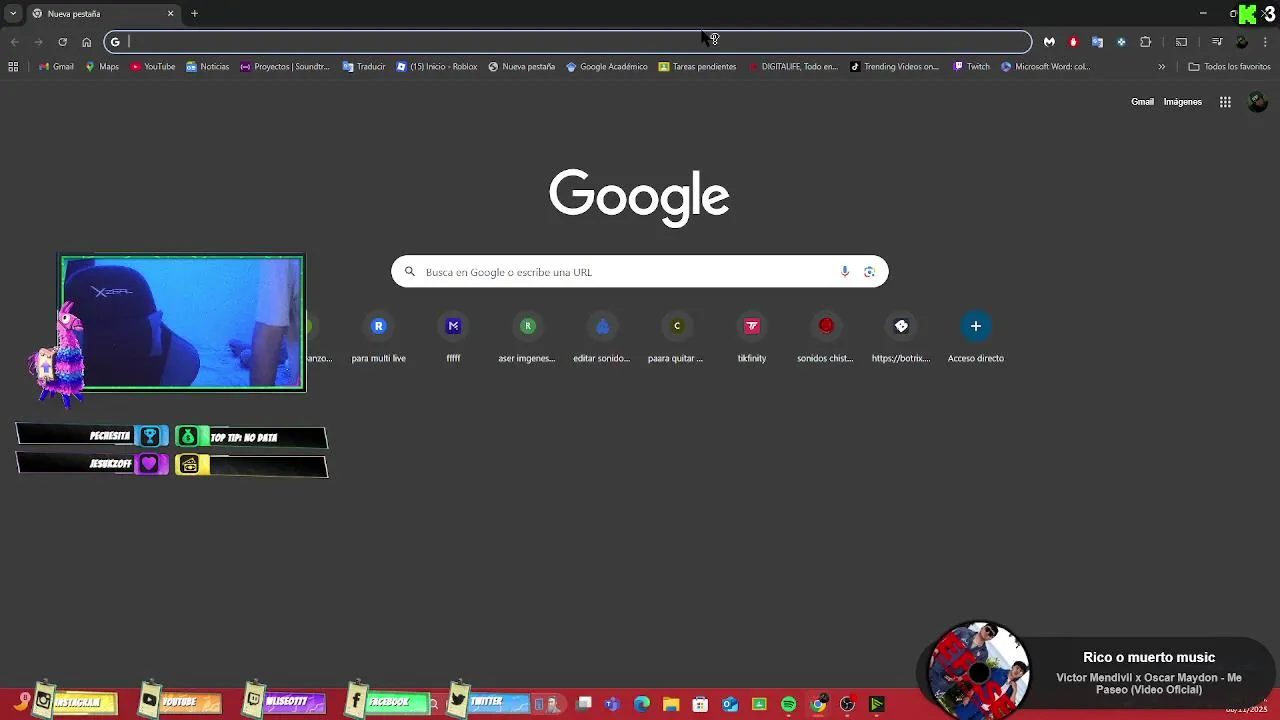Click the Imágenes link
This screenshot has width=1280, height=720.
point(1182,102)
